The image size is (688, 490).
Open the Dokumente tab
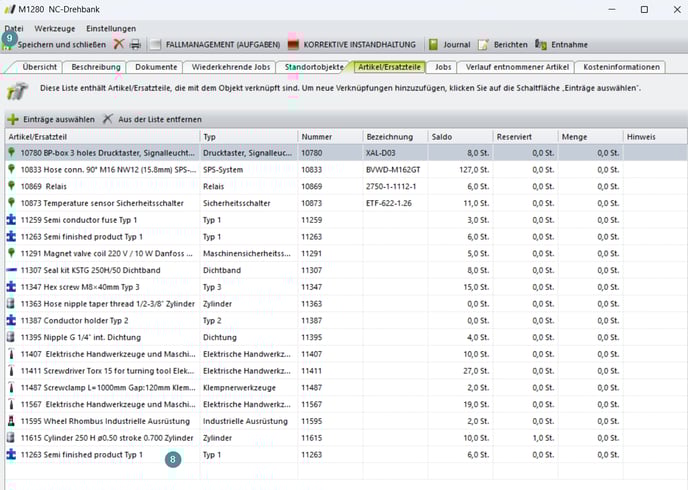click(x=156, y=67)
